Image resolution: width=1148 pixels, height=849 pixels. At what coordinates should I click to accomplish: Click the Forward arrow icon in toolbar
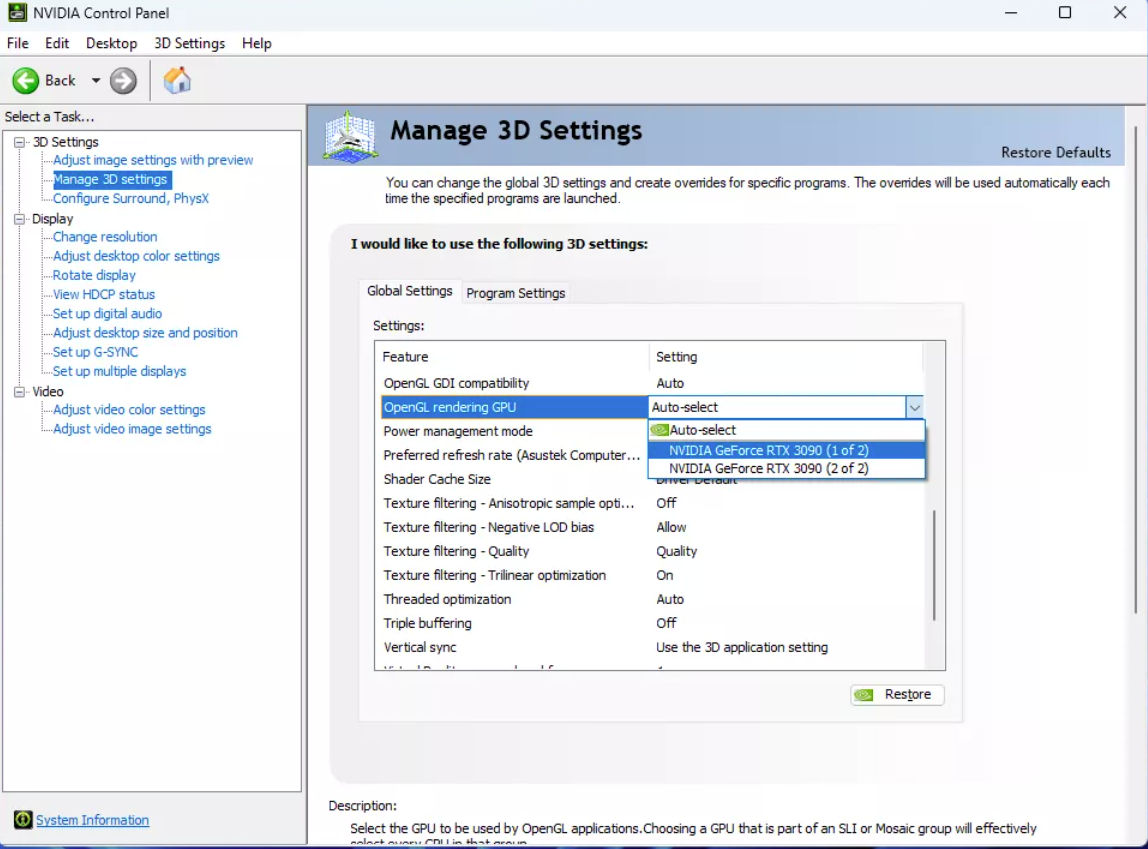coord(123,81)
